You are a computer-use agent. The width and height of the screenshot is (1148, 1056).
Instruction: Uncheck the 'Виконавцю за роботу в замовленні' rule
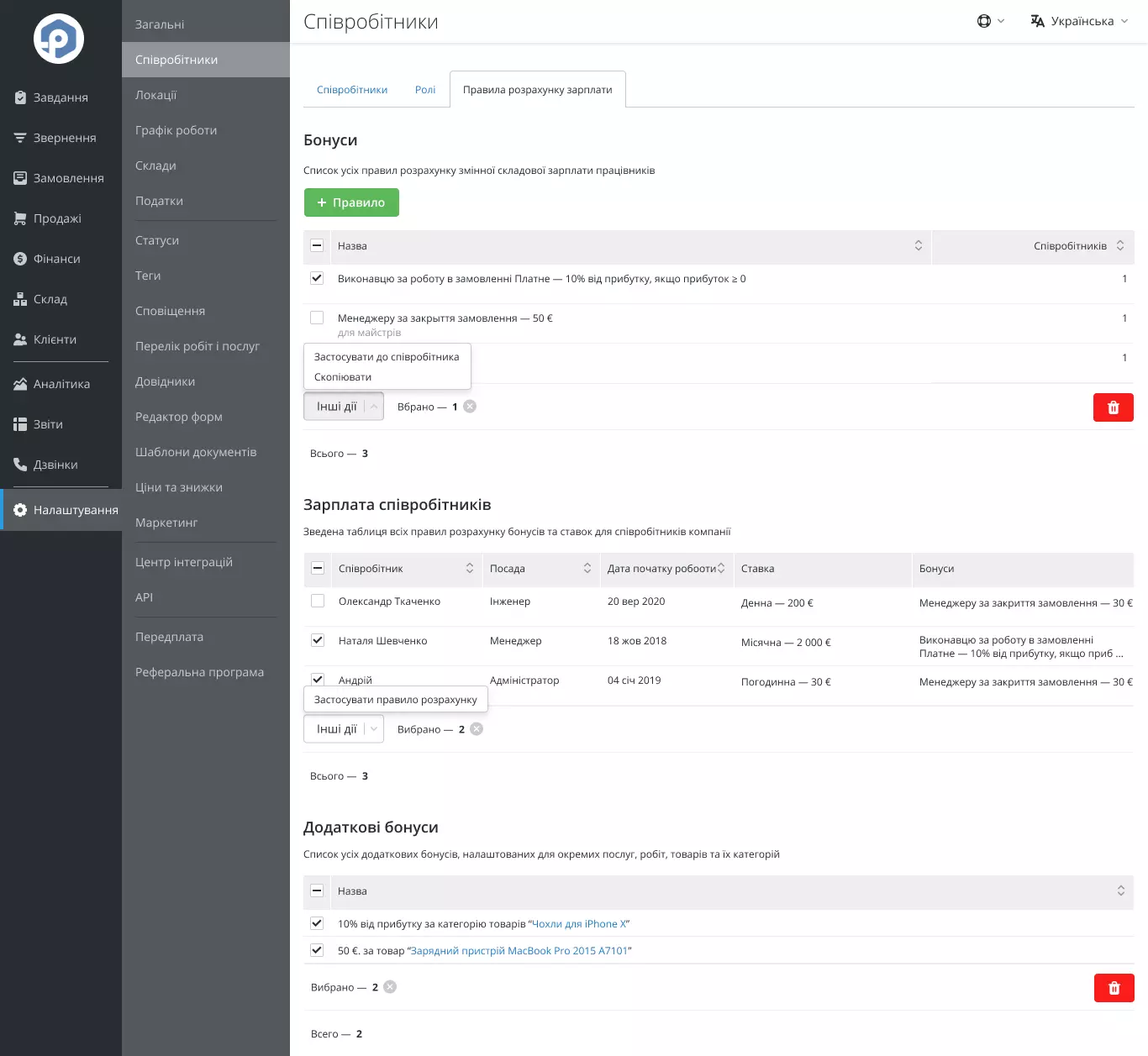click(x=317, y=278)
